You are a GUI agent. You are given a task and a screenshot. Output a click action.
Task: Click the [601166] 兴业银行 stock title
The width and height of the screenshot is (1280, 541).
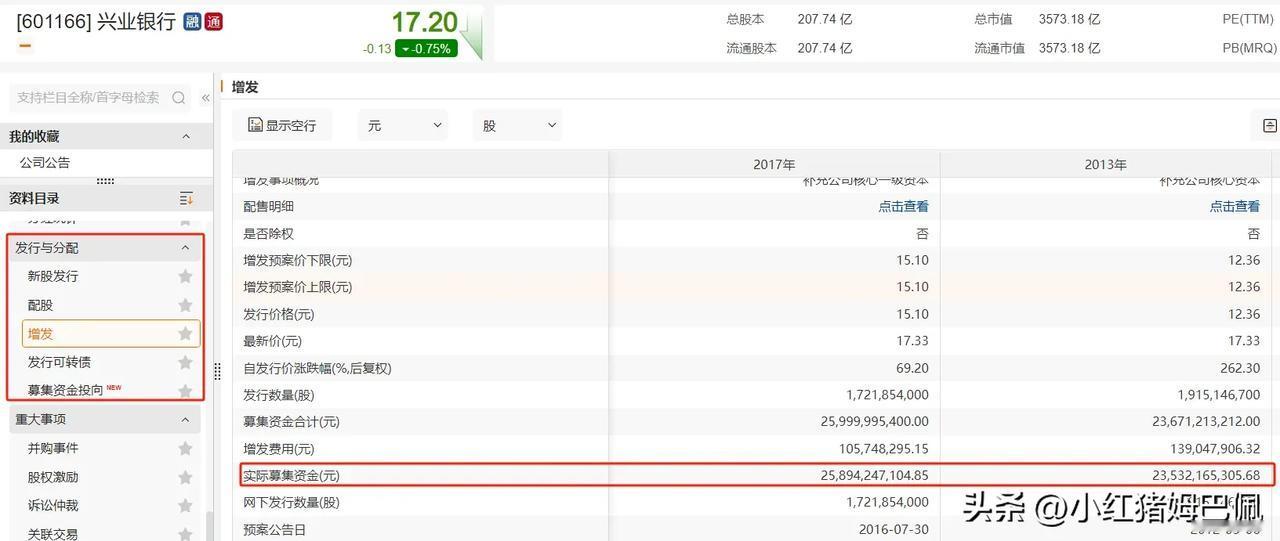(x=96, y=22)
